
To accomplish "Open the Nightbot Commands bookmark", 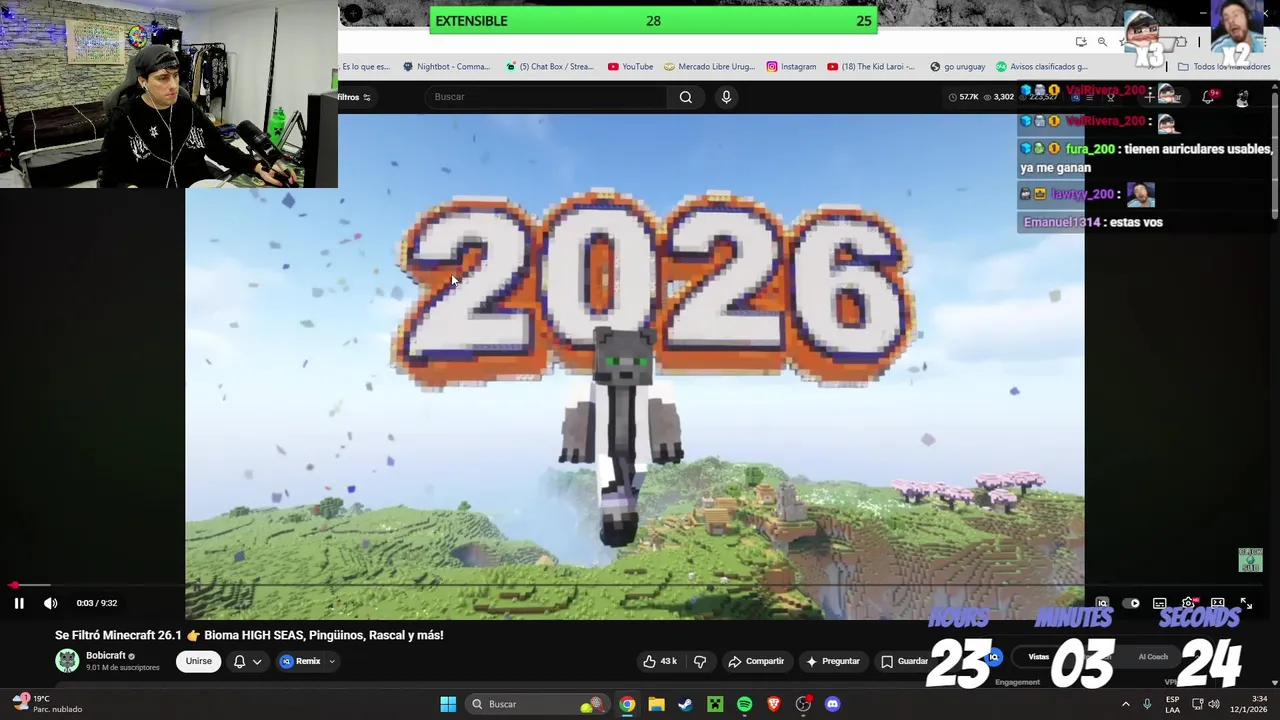I will pos(446,67).
